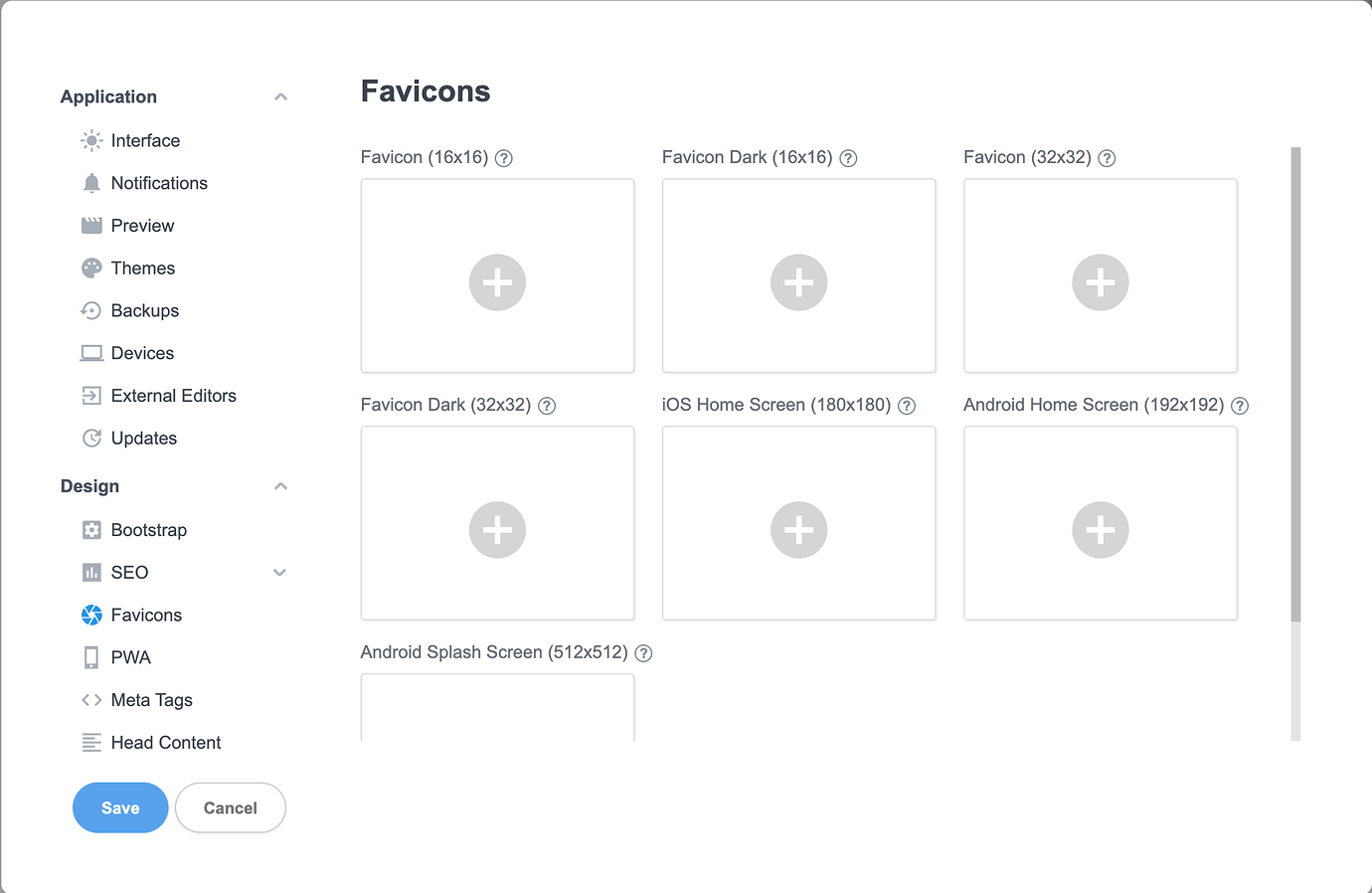Click the Save button
The image size is (1372, 893).
tap(120, 807)
